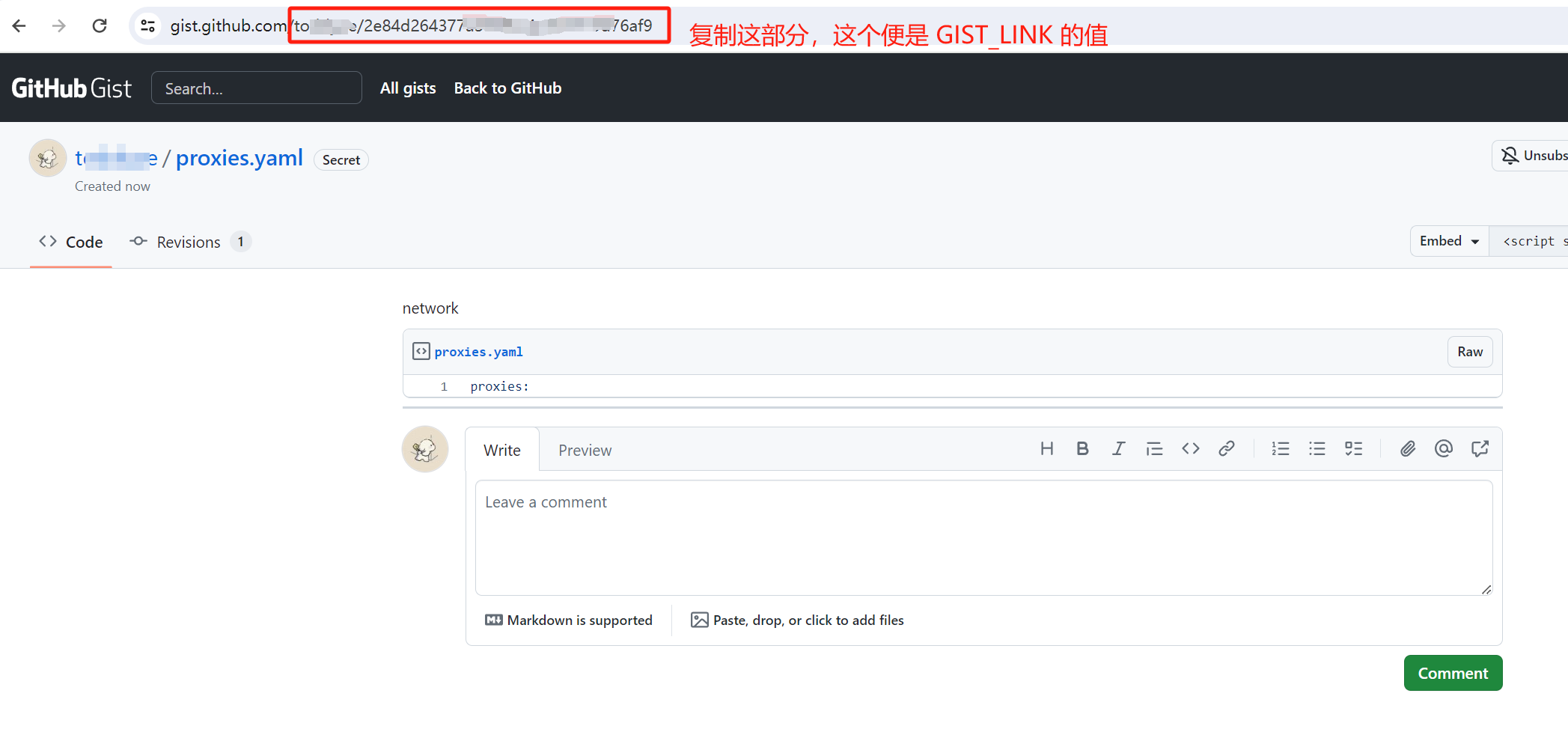Apply italic formatting in comment toolbar

tap(1118, 448)
